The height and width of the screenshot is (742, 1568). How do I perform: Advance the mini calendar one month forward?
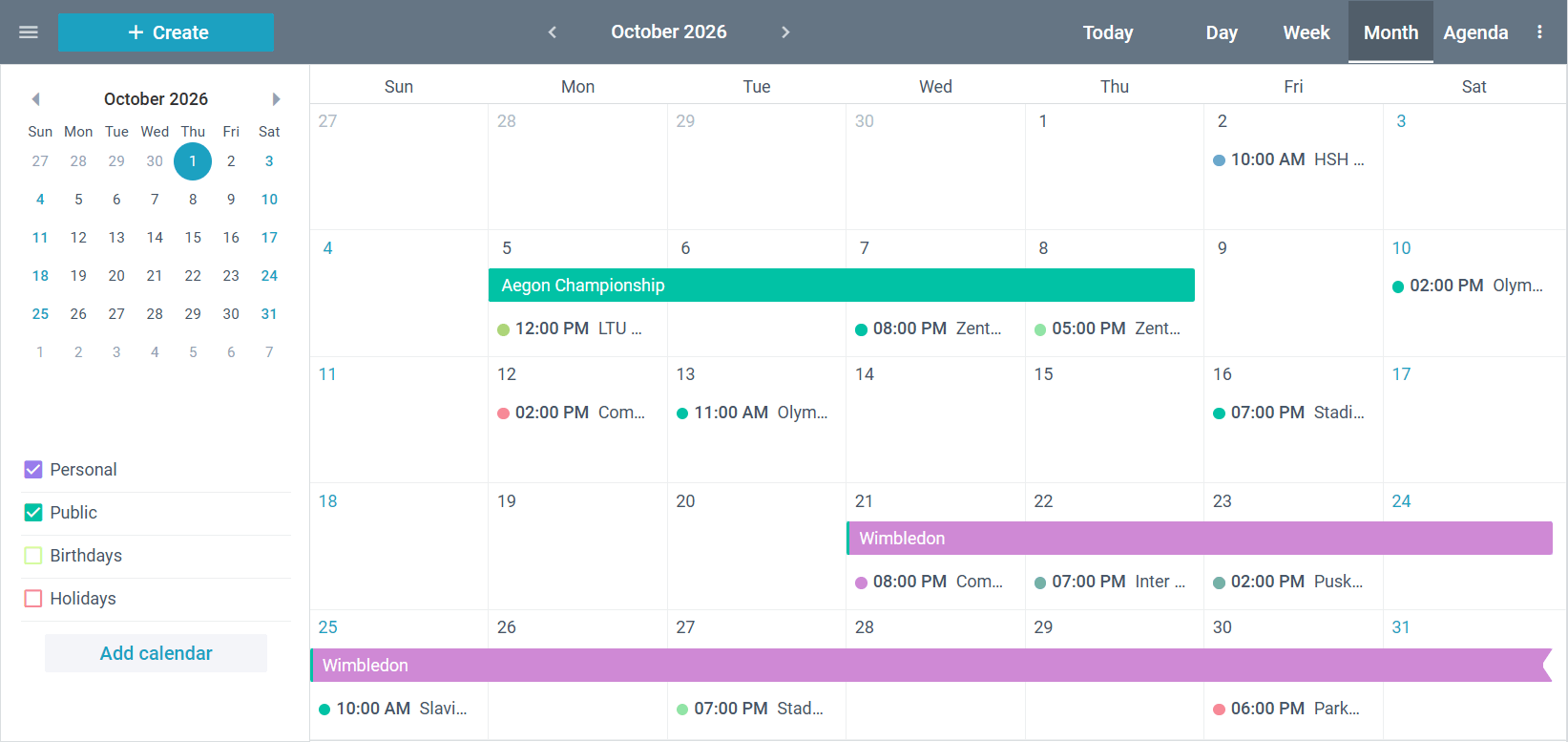coord(276,98)
